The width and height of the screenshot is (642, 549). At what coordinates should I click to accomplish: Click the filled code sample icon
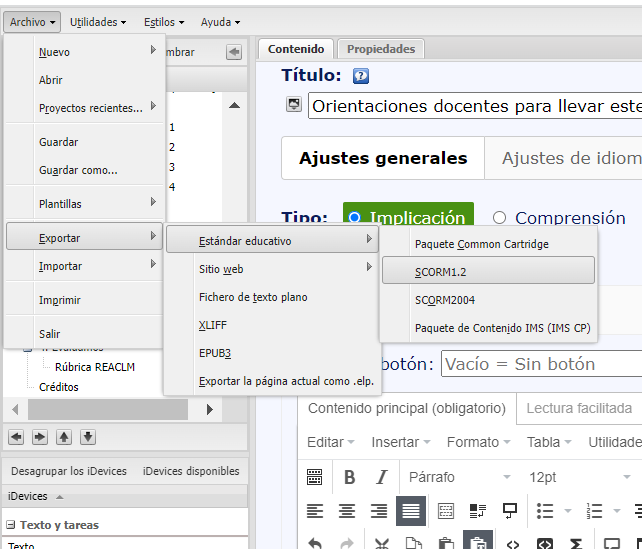tap(545, 543)
